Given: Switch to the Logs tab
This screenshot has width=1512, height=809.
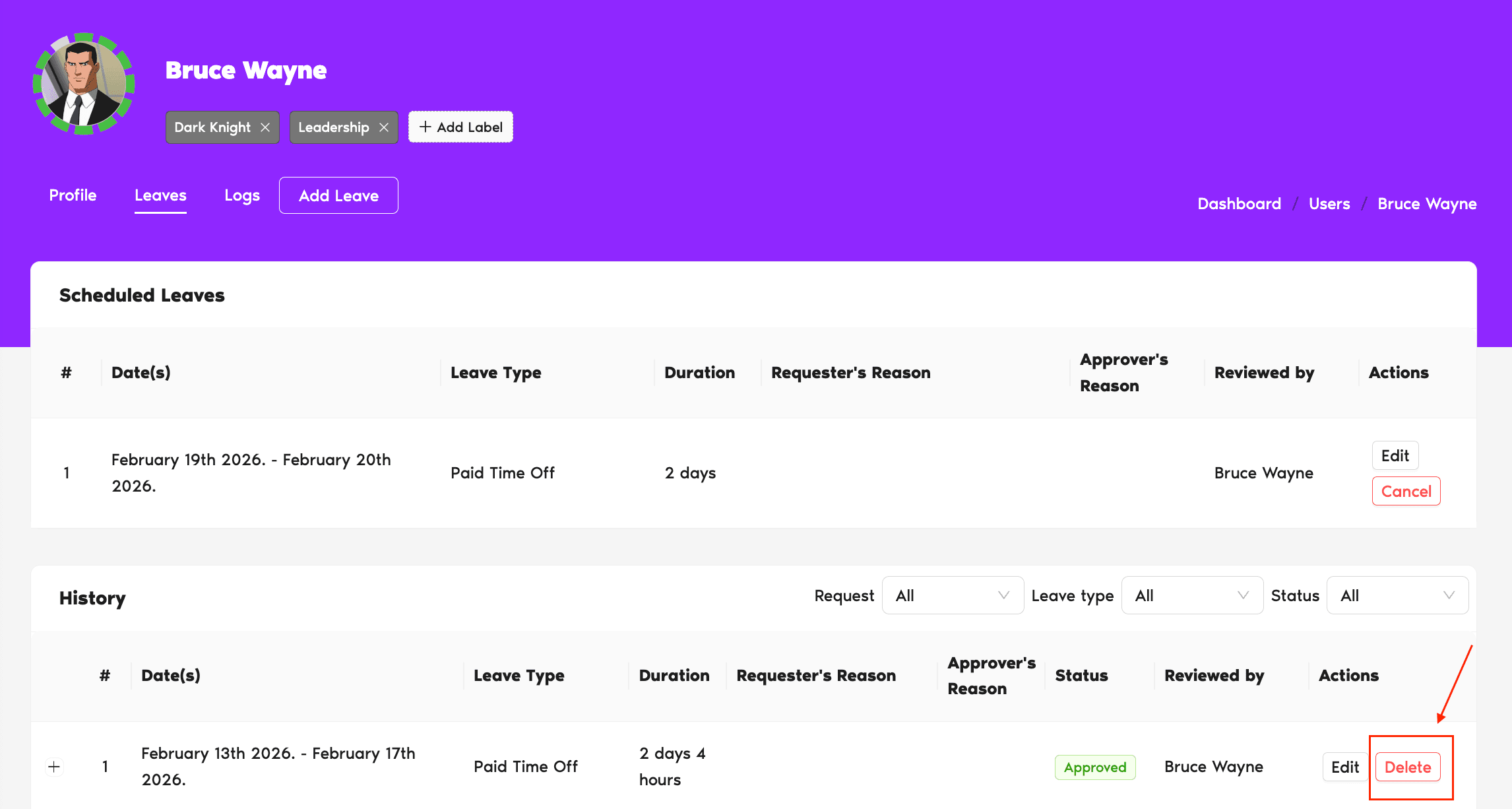Looking at the screenshot, I should [x=241, y=195].
